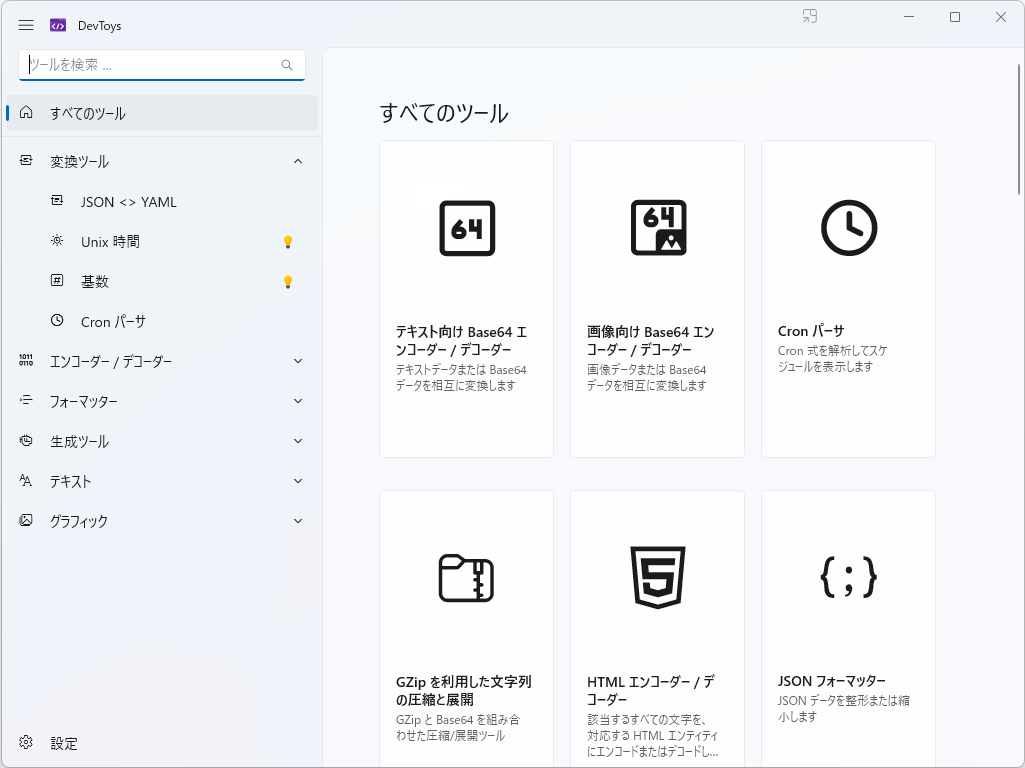Image resolution: width=1025 pixels, height=768 pixels.
Task: Expand the フォーマッター category
Action: point(297,401)
